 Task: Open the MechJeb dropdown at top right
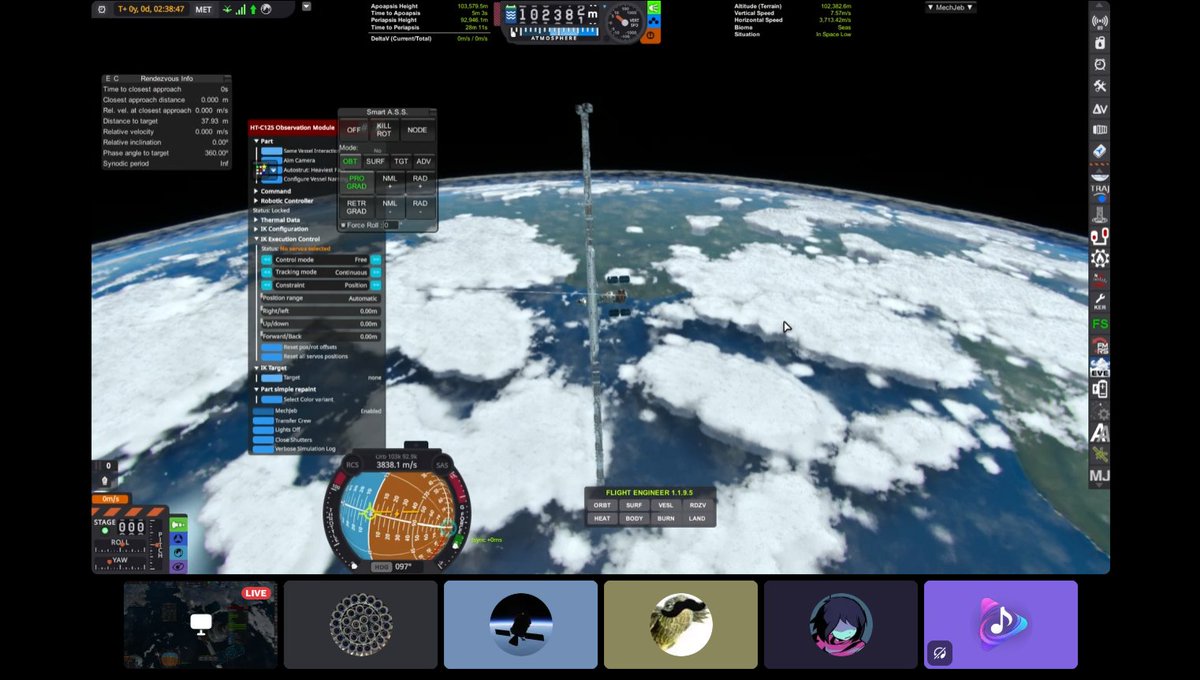tap(950, 7)
